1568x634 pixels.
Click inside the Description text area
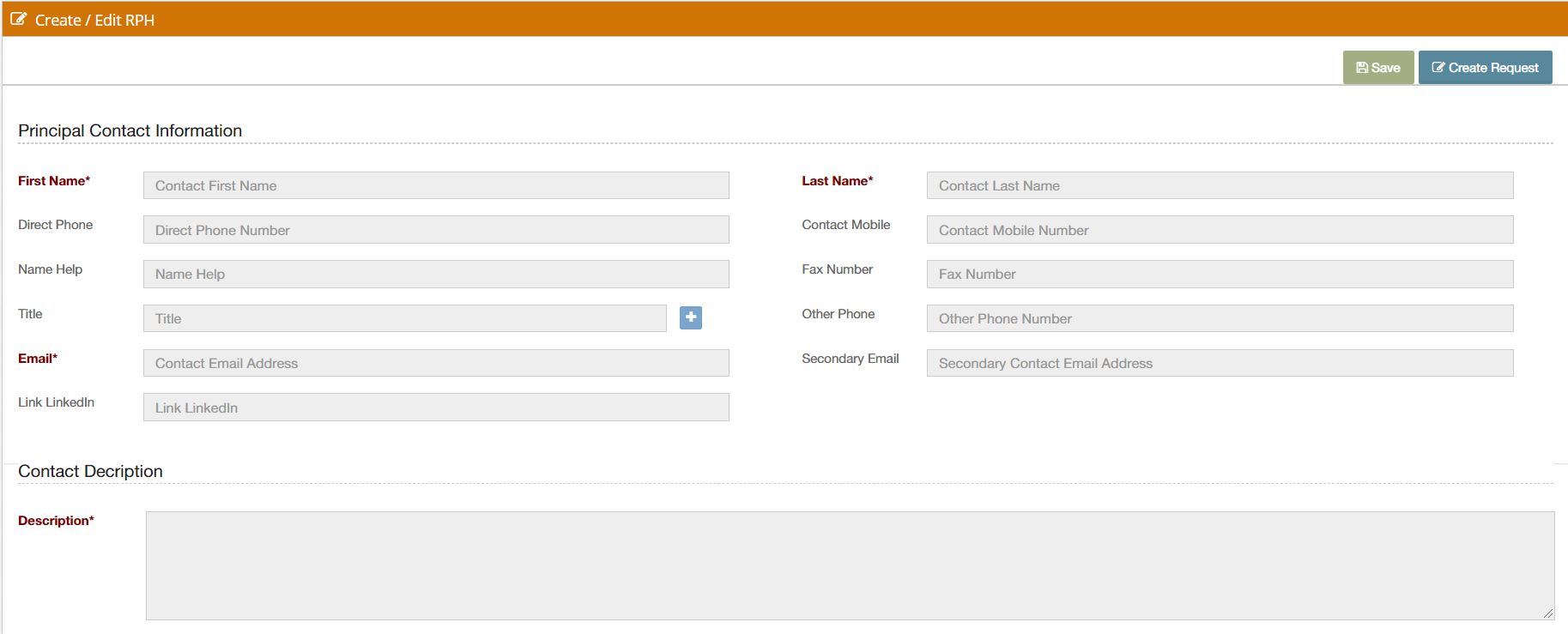click(x=850, y=565)
